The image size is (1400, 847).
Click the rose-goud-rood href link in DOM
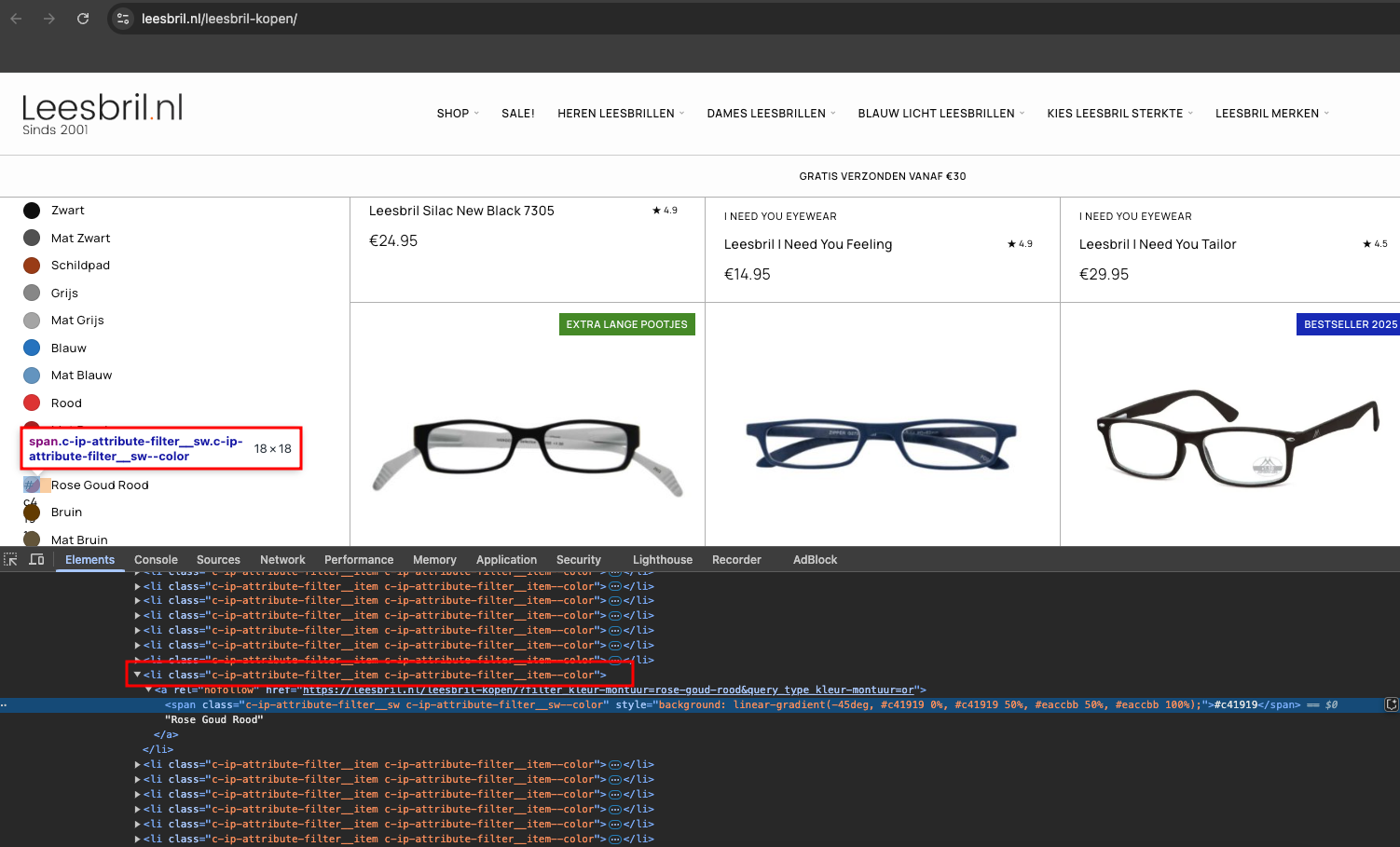609,690
